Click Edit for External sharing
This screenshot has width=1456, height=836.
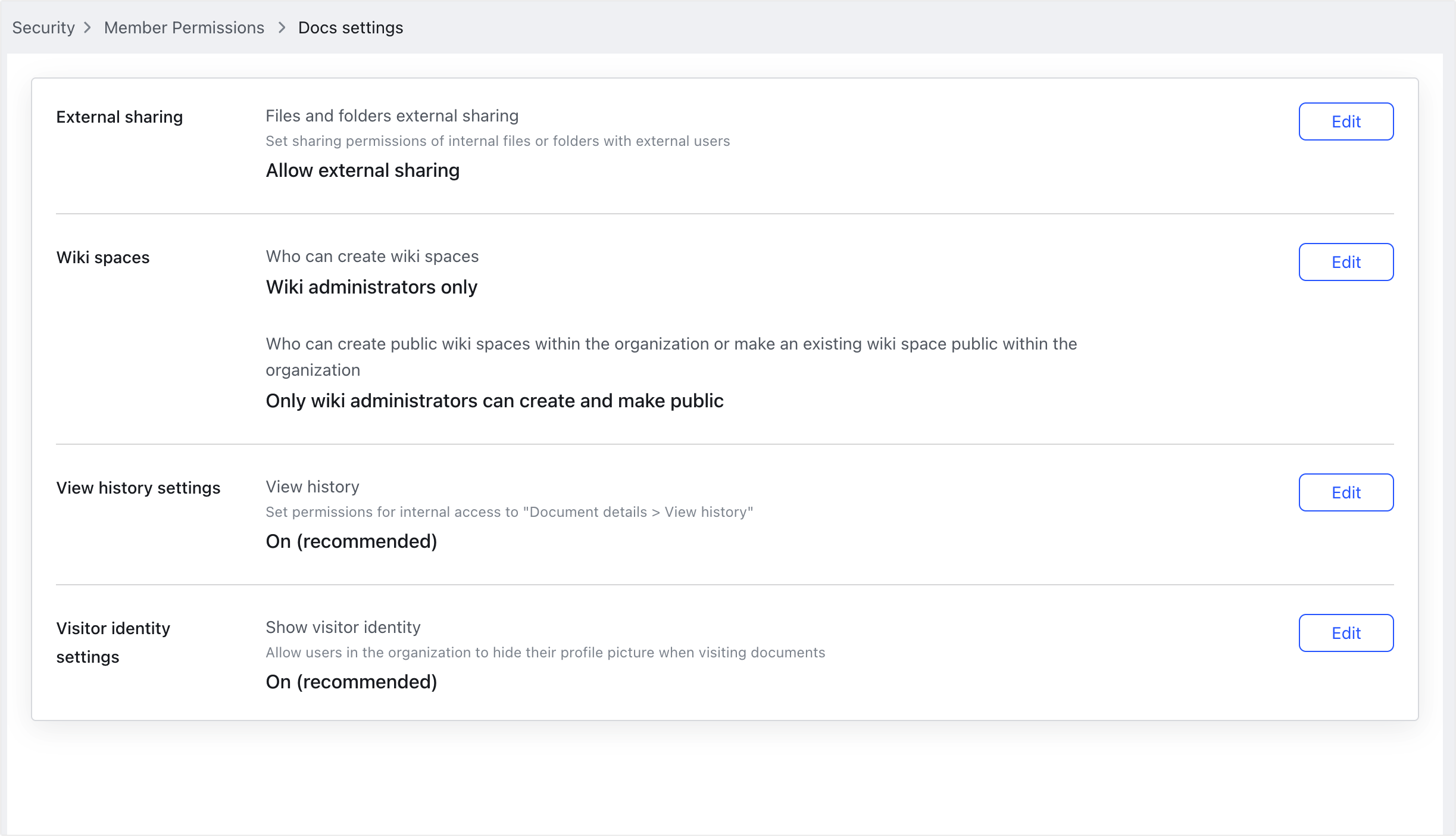click(1346, 121)
